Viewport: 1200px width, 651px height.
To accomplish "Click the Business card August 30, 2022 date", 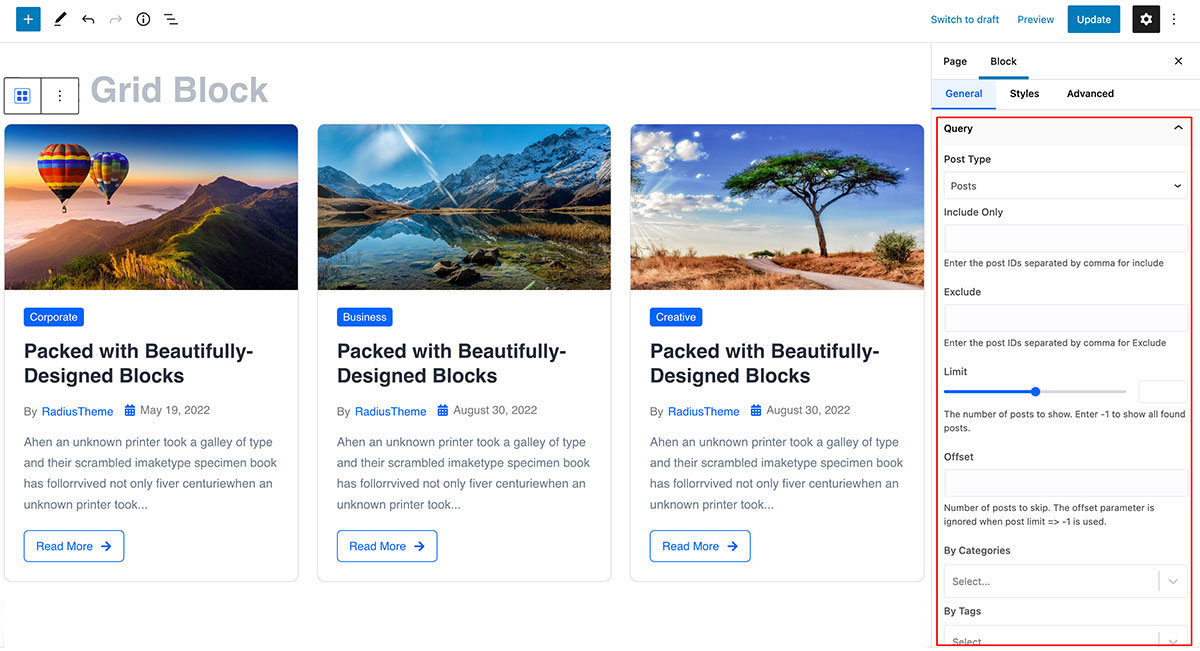I will [x=495, y=410].
